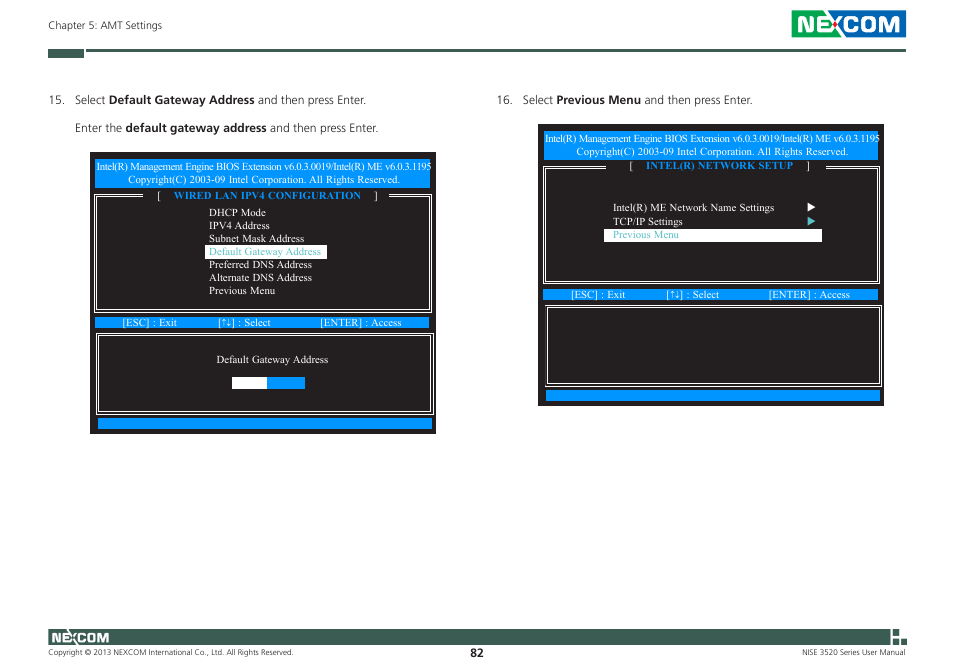Click the NEXCOM logo in the header
Screen dimensions: 954x672
(848, 24)
